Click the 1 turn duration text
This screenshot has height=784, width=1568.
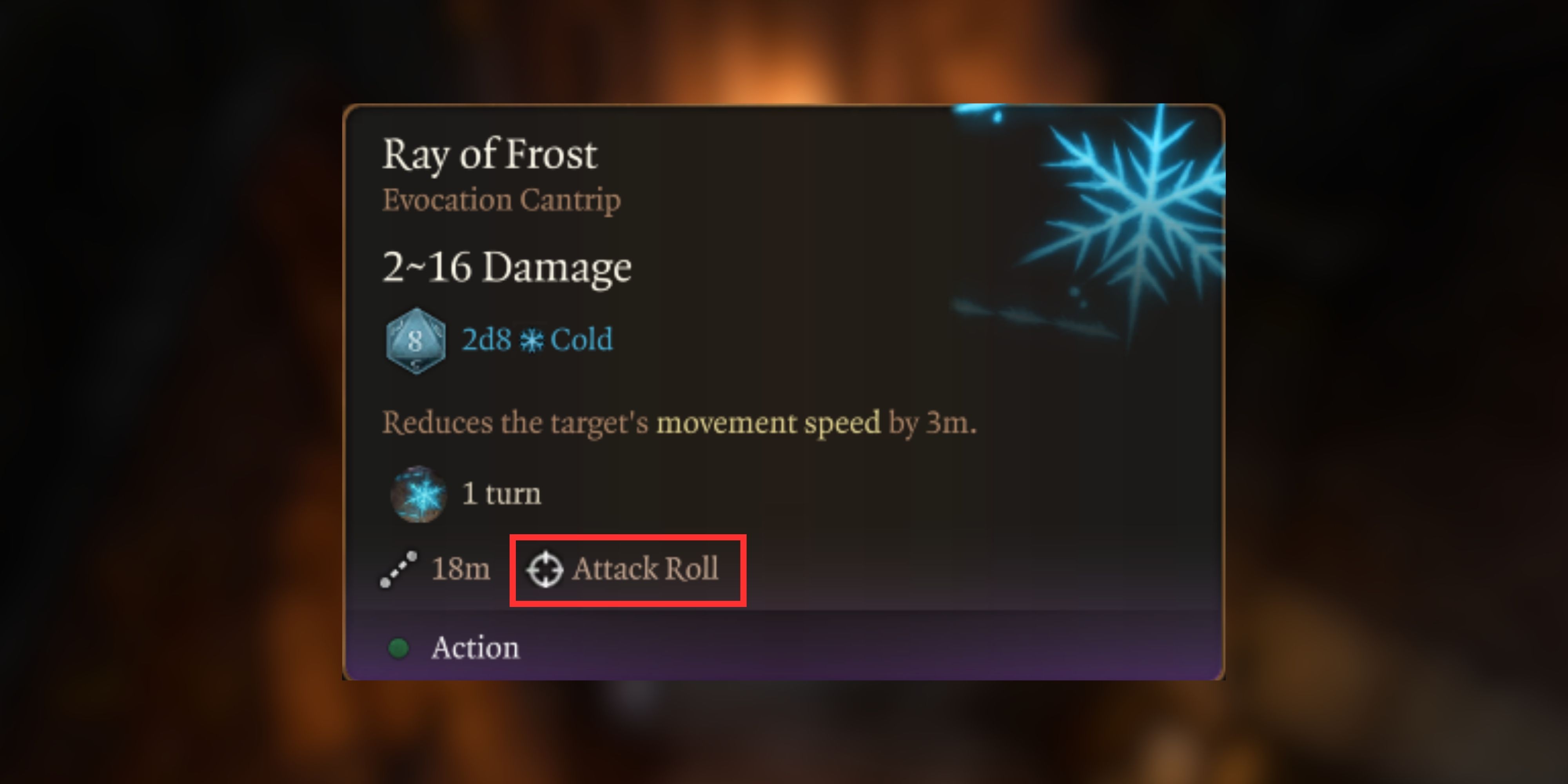(x=502, y=494)
